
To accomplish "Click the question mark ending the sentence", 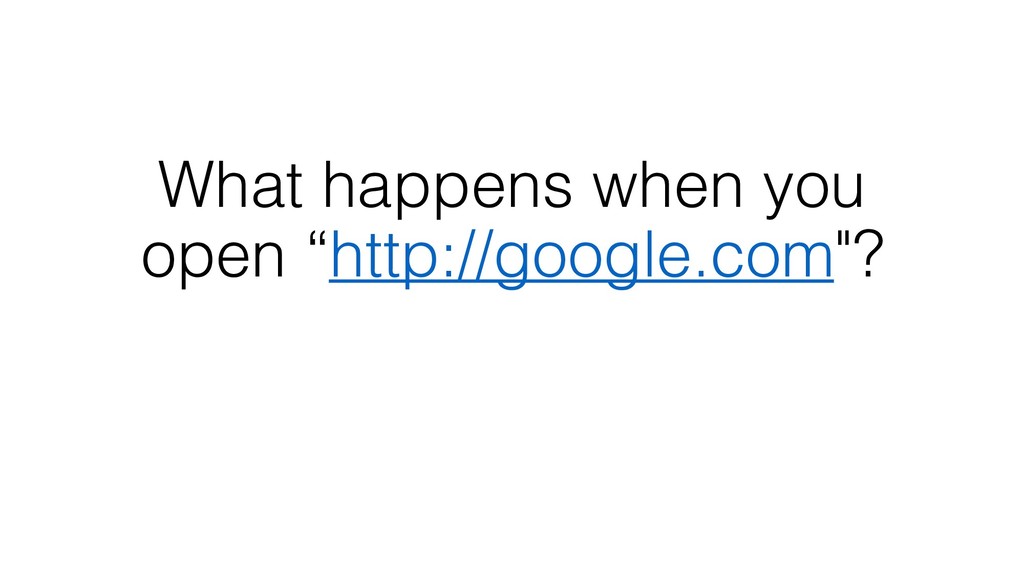I will coord(869,255).
